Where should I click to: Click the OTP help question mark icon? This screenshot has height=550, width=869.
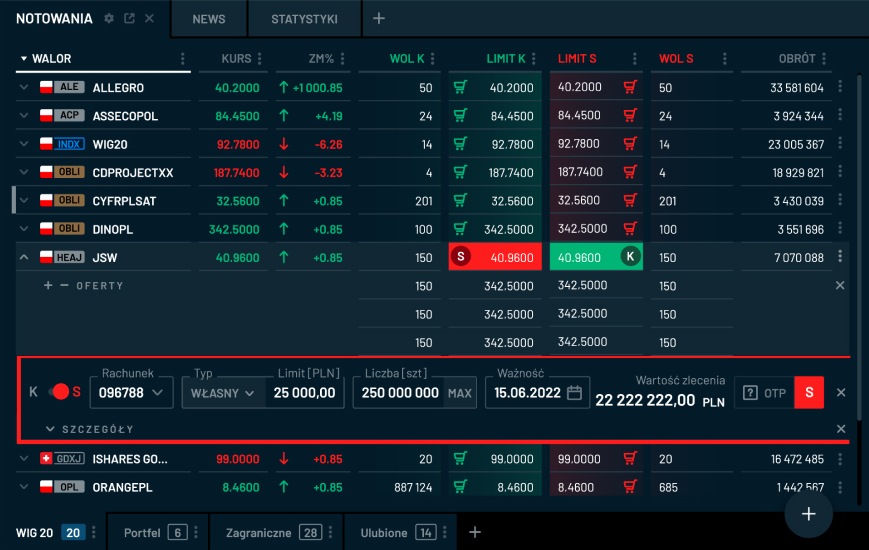[x=750, y=393]
